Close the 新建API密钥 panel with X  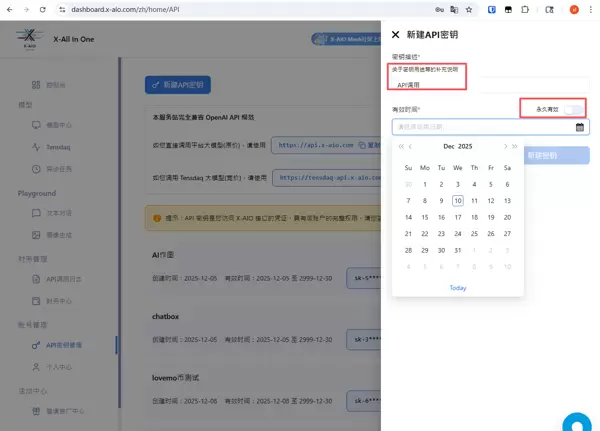coord(396,34)
